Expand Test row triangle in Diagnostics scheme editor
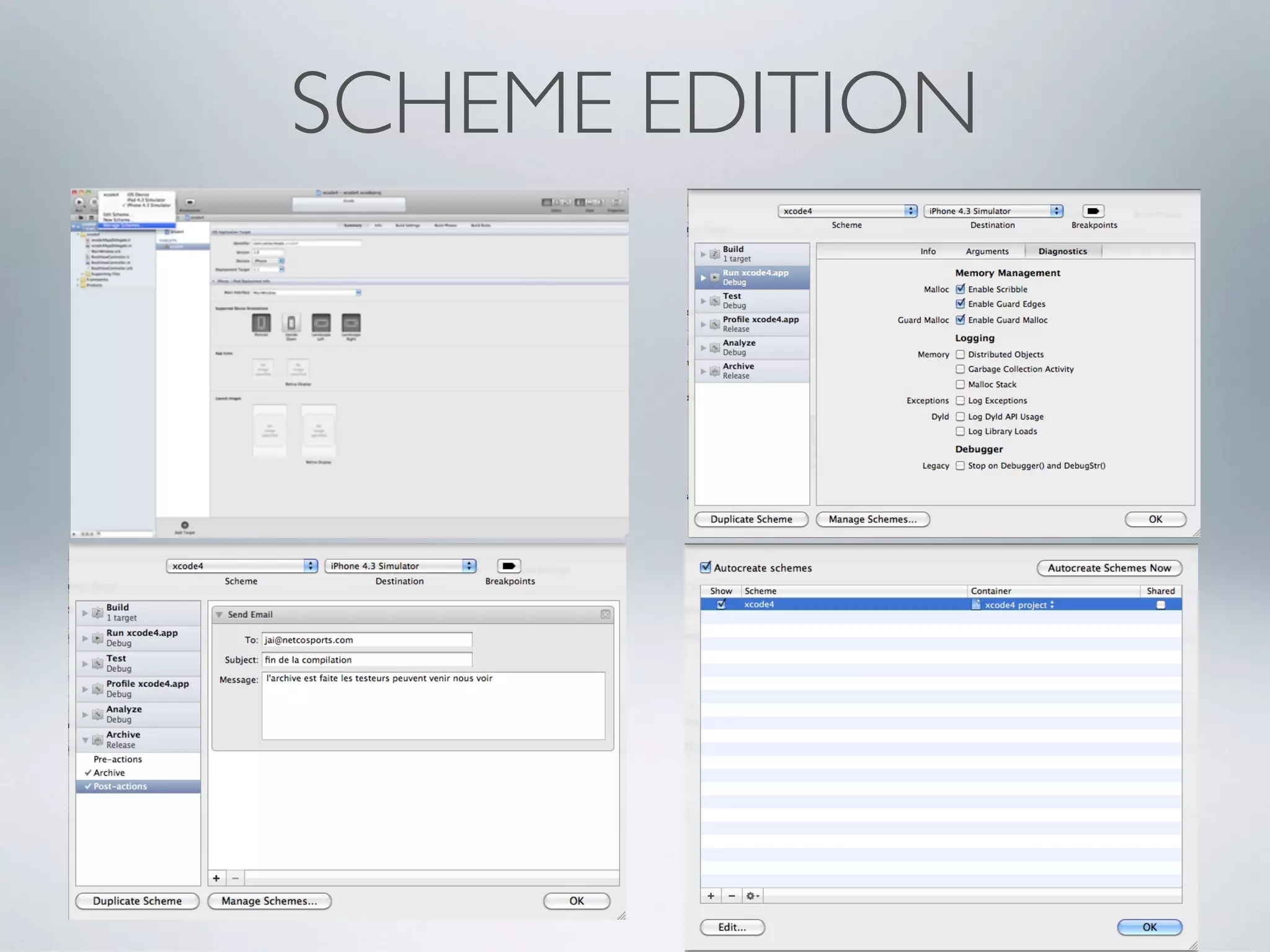 [703, 301]
